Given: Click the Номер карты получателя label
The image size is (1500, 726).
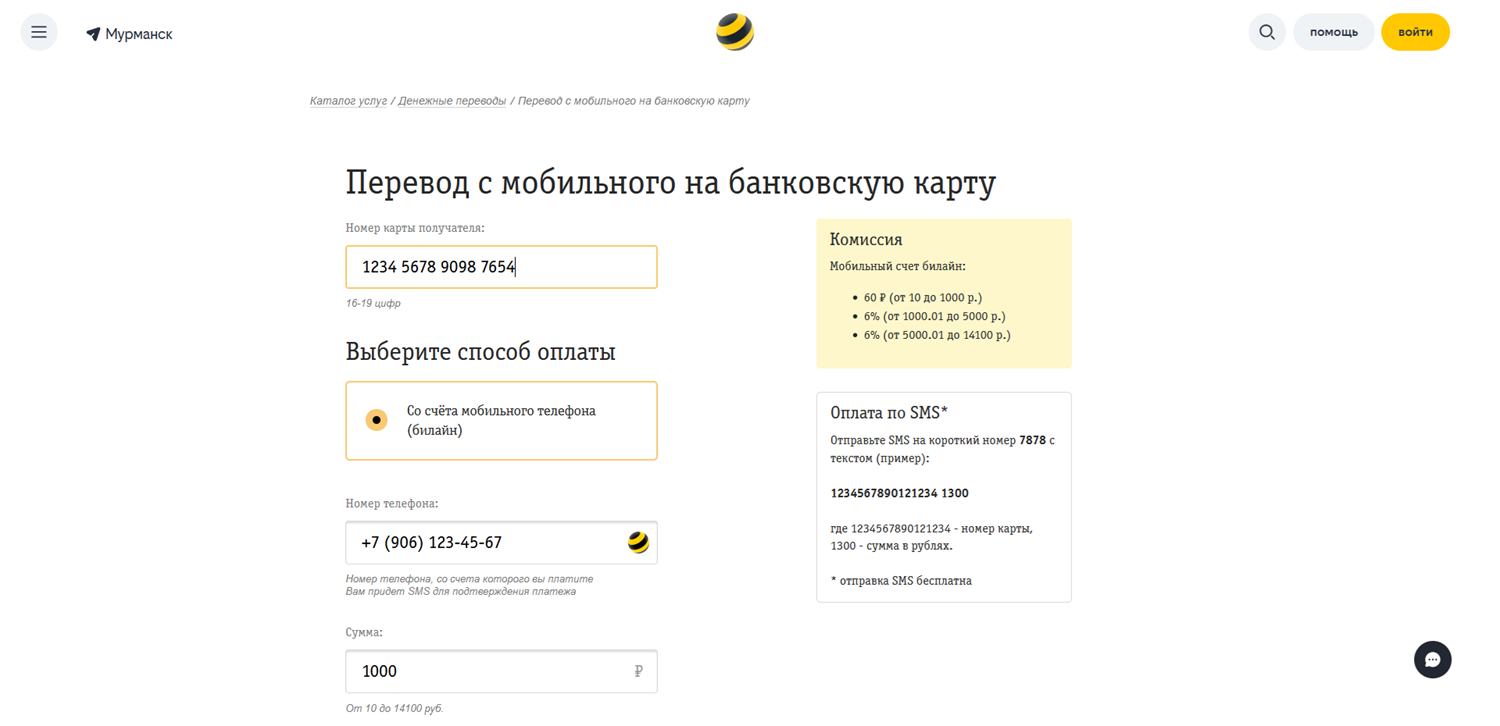Looking at the screenshot, I should [415, 228].
